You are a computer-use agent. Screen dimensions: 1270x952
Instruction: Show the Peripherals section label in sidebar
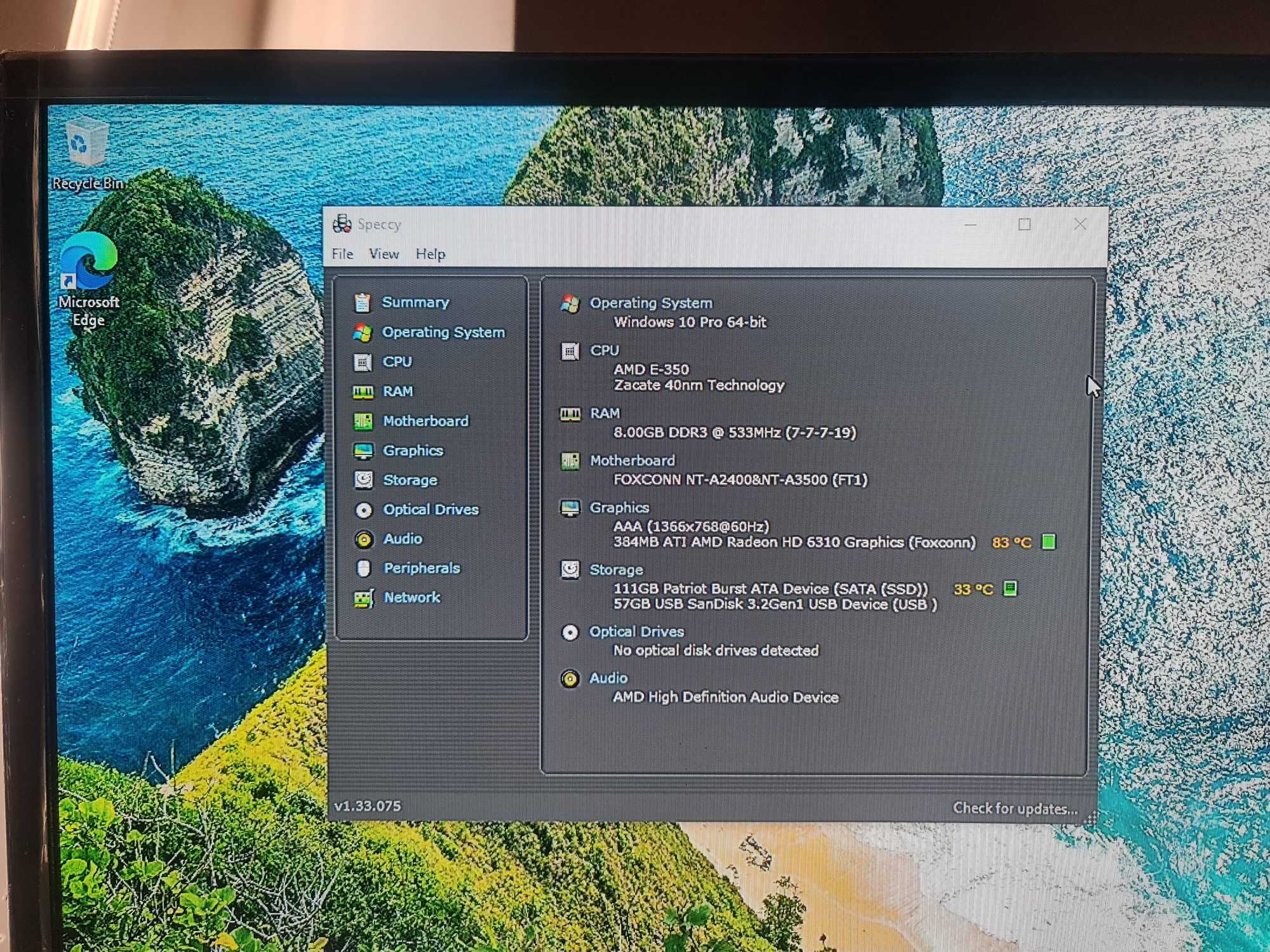(422, 568)
